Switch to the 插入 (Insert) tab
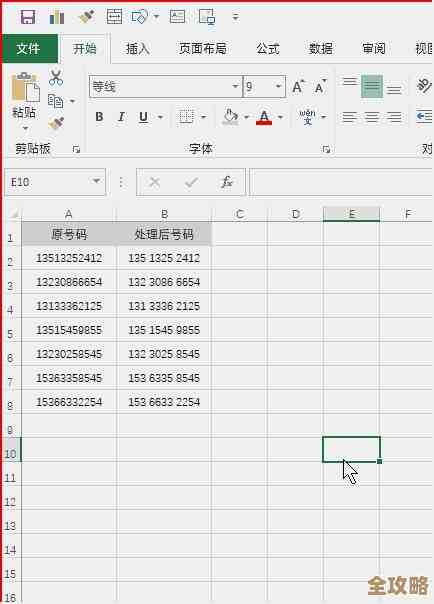This screenshot has width=434, height=604. point(137,49)
